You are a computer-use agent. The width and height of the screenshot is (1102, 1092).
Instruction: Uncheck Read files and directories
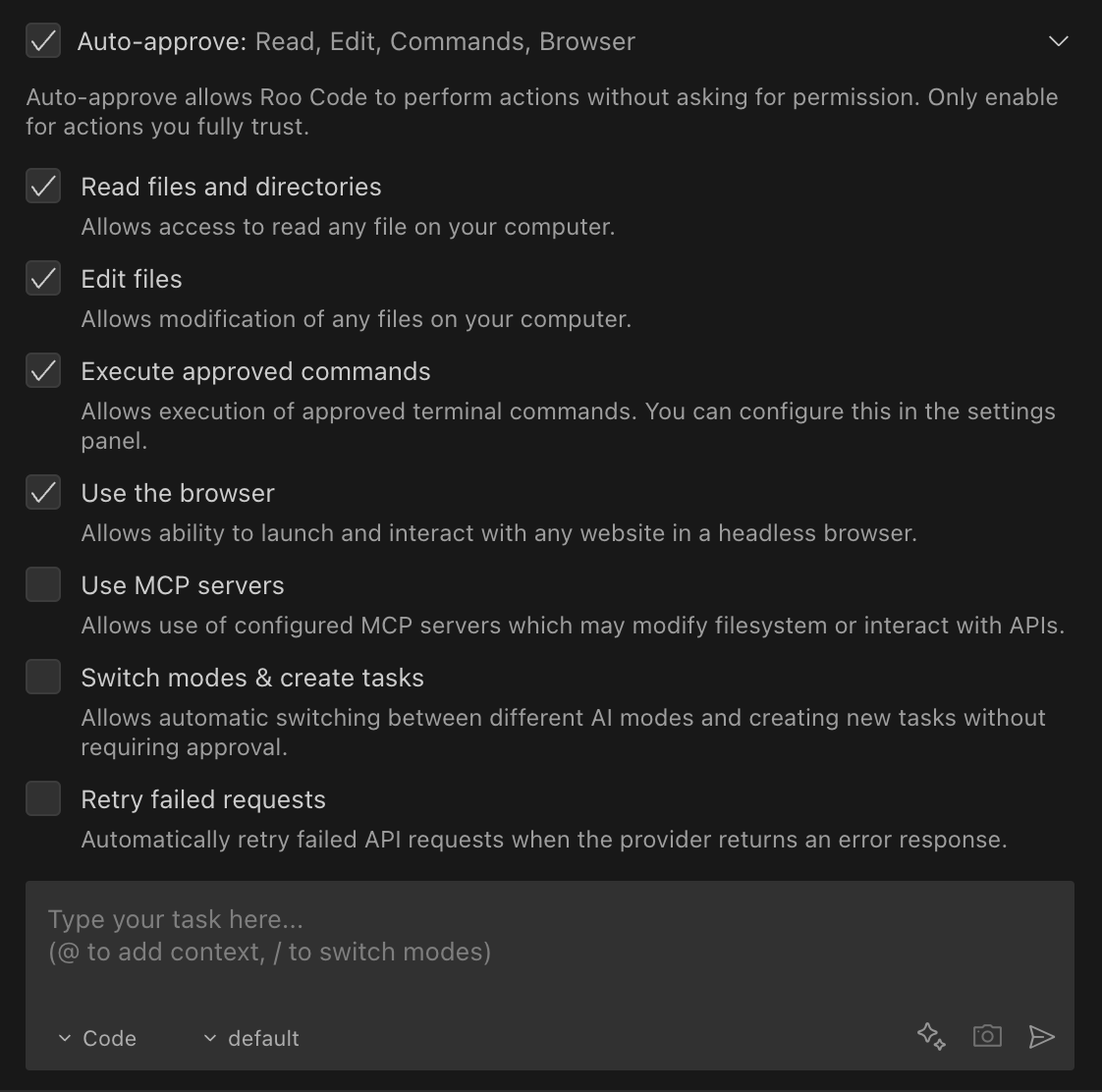43,187
